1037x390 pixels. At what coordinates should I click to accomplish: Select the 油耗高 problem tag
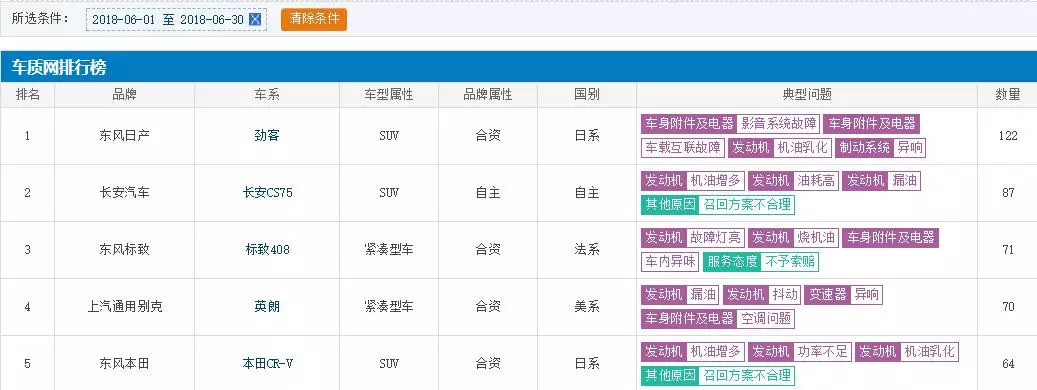click(794, 180)
